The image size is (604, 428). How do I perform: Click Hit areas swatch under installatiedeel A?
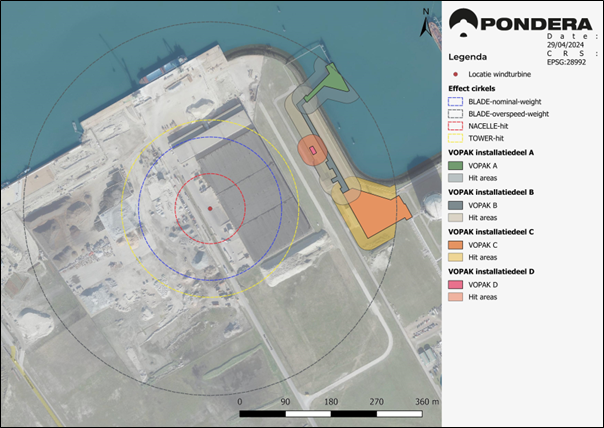coord(455,178)
